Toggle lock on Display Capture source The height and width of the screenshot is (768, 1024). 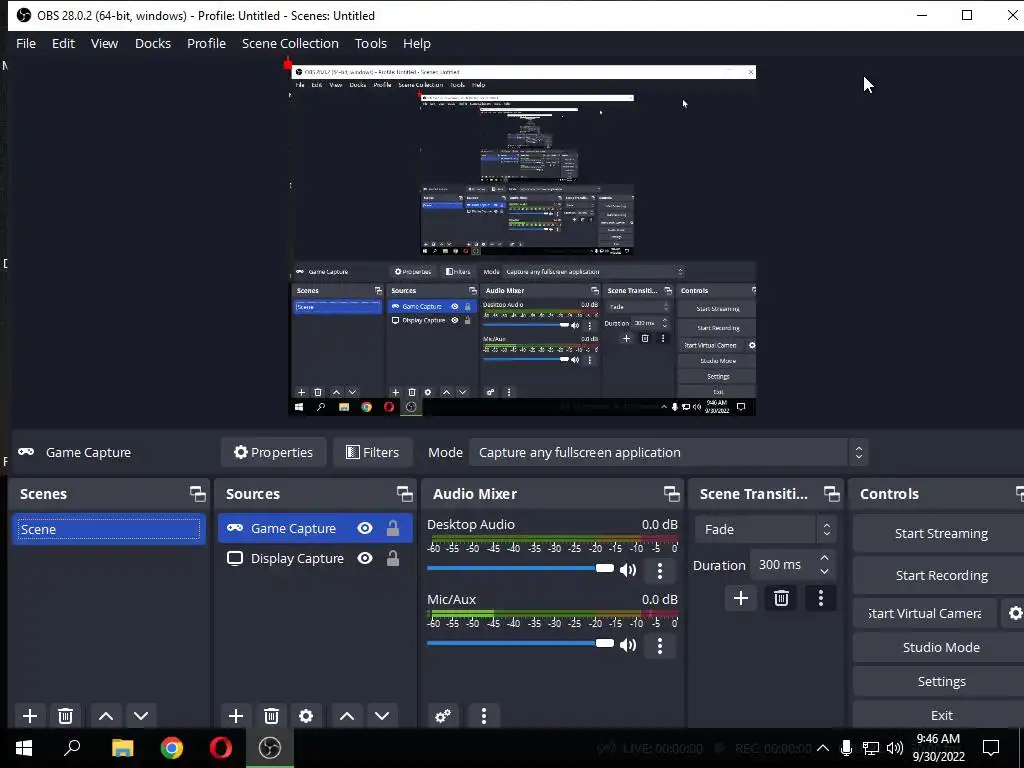[x=392, y=558]
